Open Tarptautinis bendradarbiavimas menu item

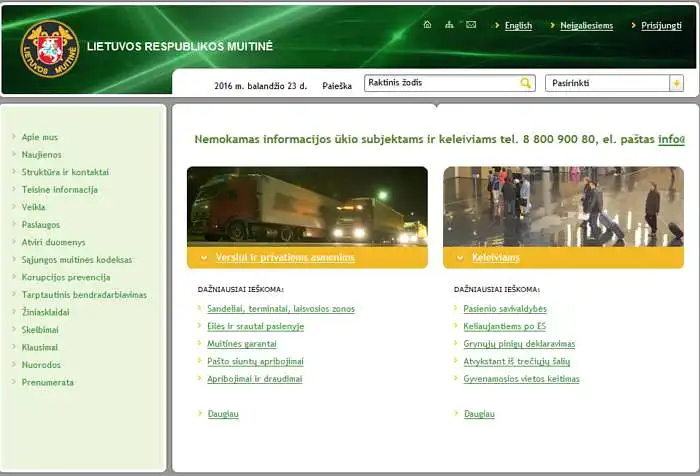(84, 295)
